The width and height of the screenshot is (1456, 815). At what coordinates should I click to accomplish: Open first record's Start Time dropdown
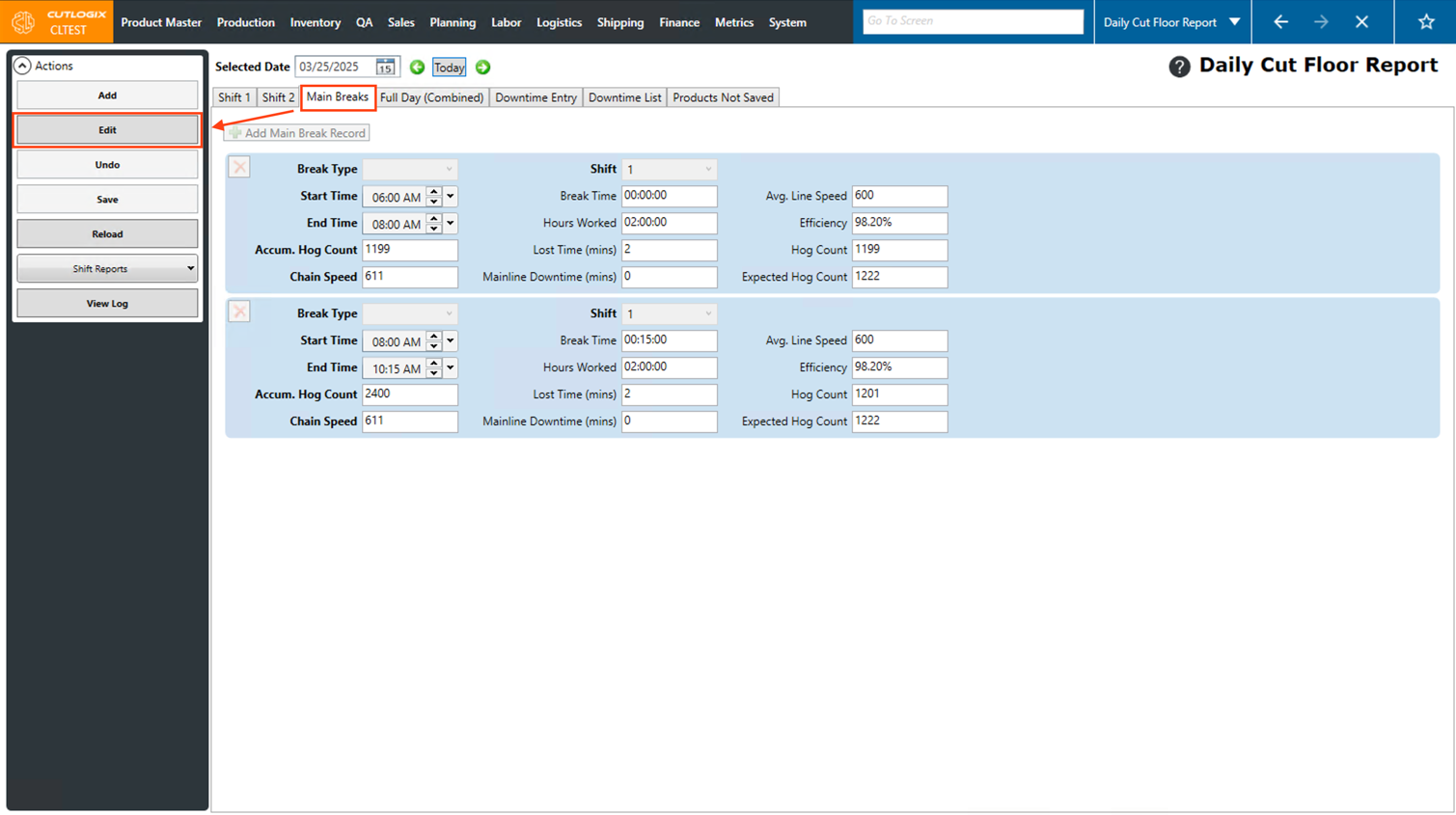point(451,197)
